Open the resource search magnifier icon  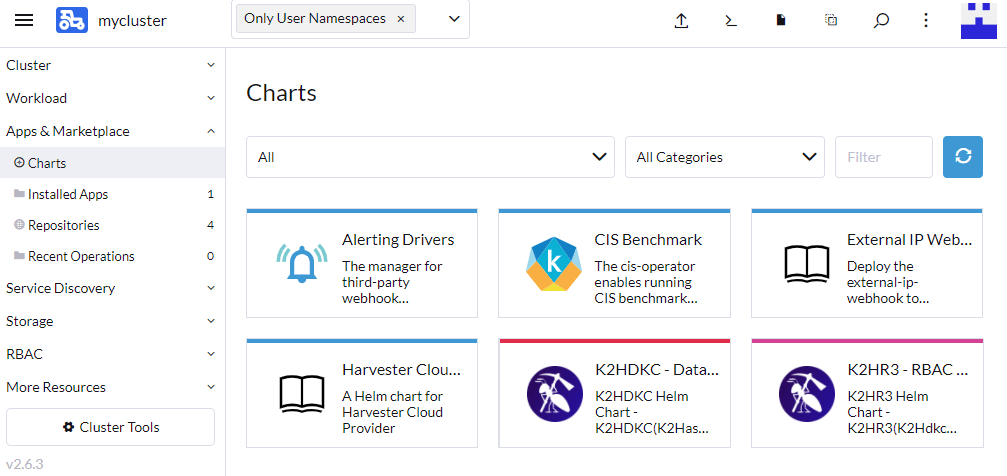[881, 20]
